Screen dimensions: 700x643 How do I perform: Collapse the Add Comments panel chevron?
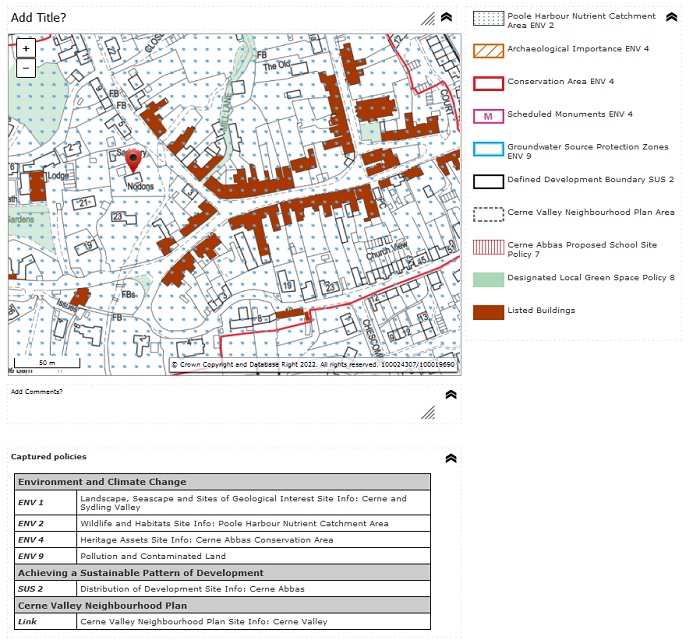click(451, 395)
